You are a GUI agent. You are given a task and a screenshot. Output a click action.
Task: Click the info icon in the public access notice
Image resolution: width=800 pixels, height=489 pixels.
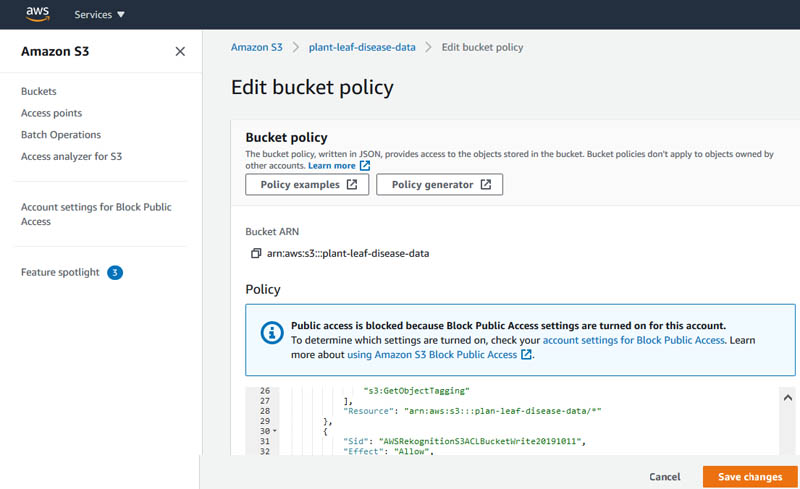[272, 333]
